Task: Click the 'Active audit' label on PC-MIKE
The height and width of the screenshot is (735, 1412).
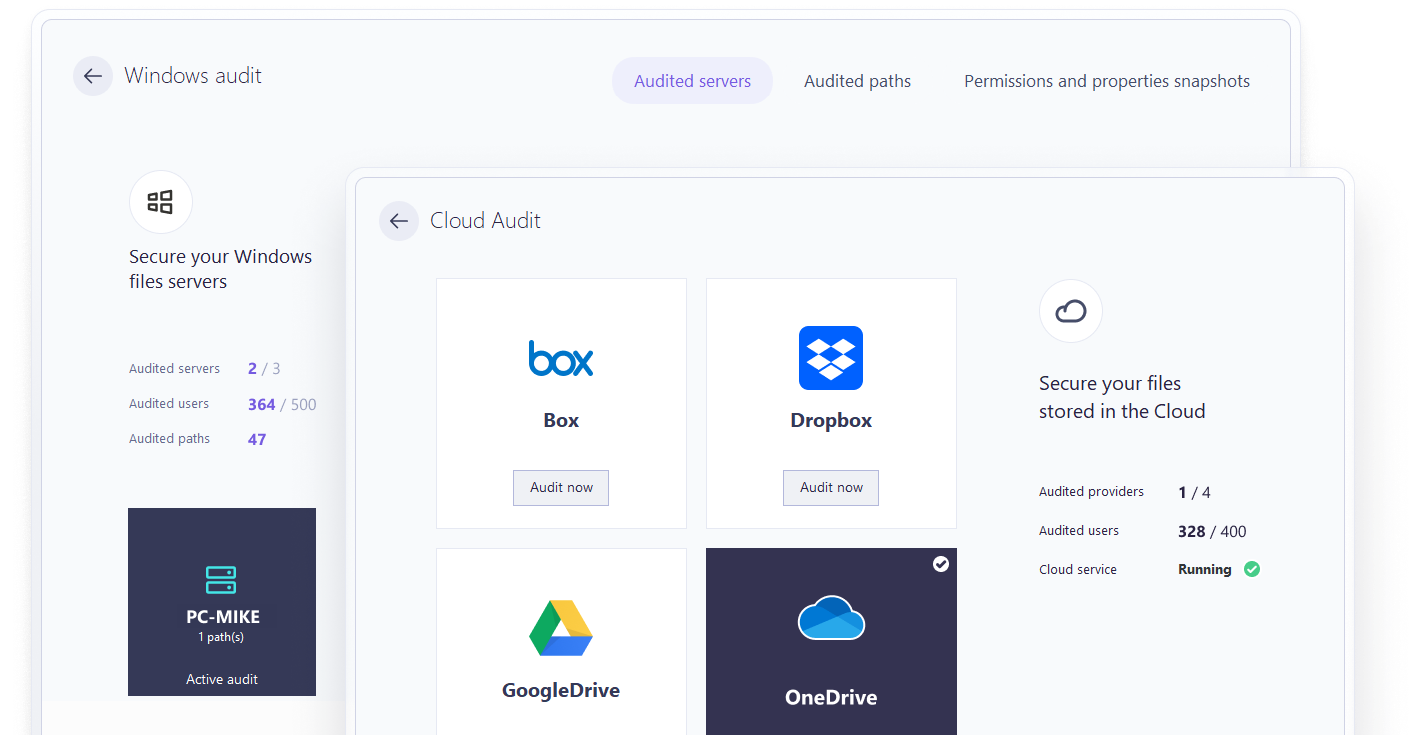Action: pyautogui.click(x=222, y=679)
